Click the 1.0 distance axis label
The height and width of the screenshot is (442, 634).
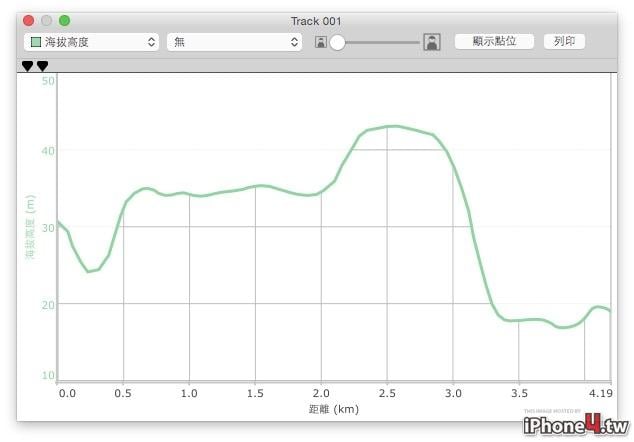[189, 393]
